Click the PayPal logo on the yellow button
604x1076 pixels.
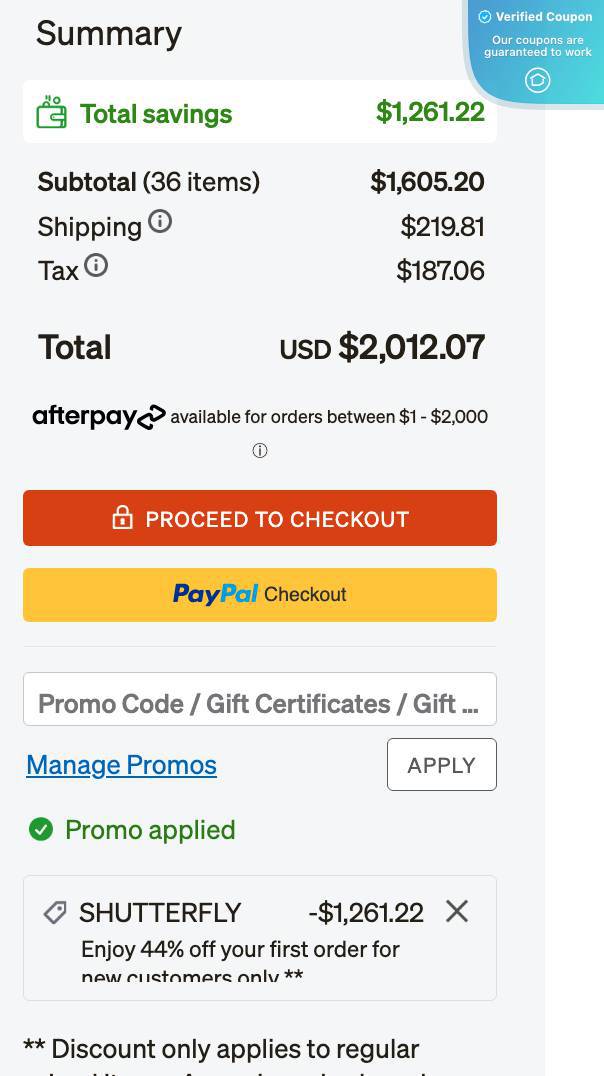[x=216, y=594]
